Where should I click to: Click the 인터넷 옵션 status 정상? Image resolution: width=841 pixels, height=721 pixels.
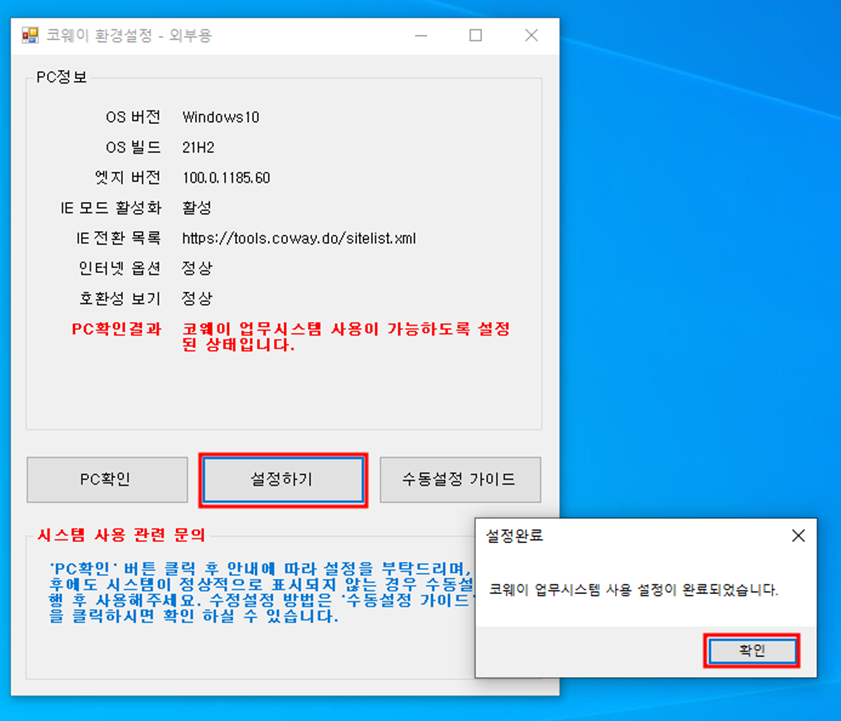tap(197, 268)
